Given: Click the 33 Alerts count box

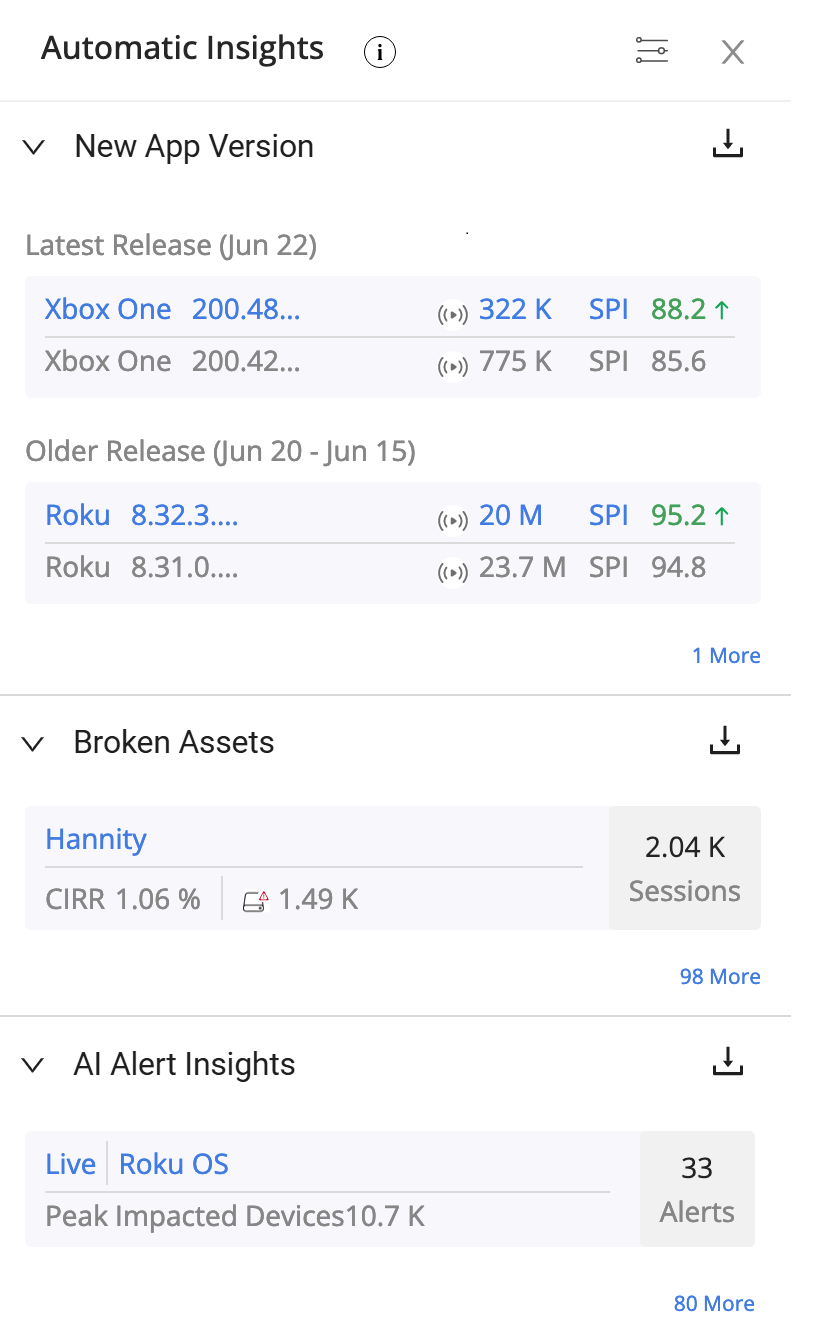Looking at the screenshot, I should [697, 1189].
